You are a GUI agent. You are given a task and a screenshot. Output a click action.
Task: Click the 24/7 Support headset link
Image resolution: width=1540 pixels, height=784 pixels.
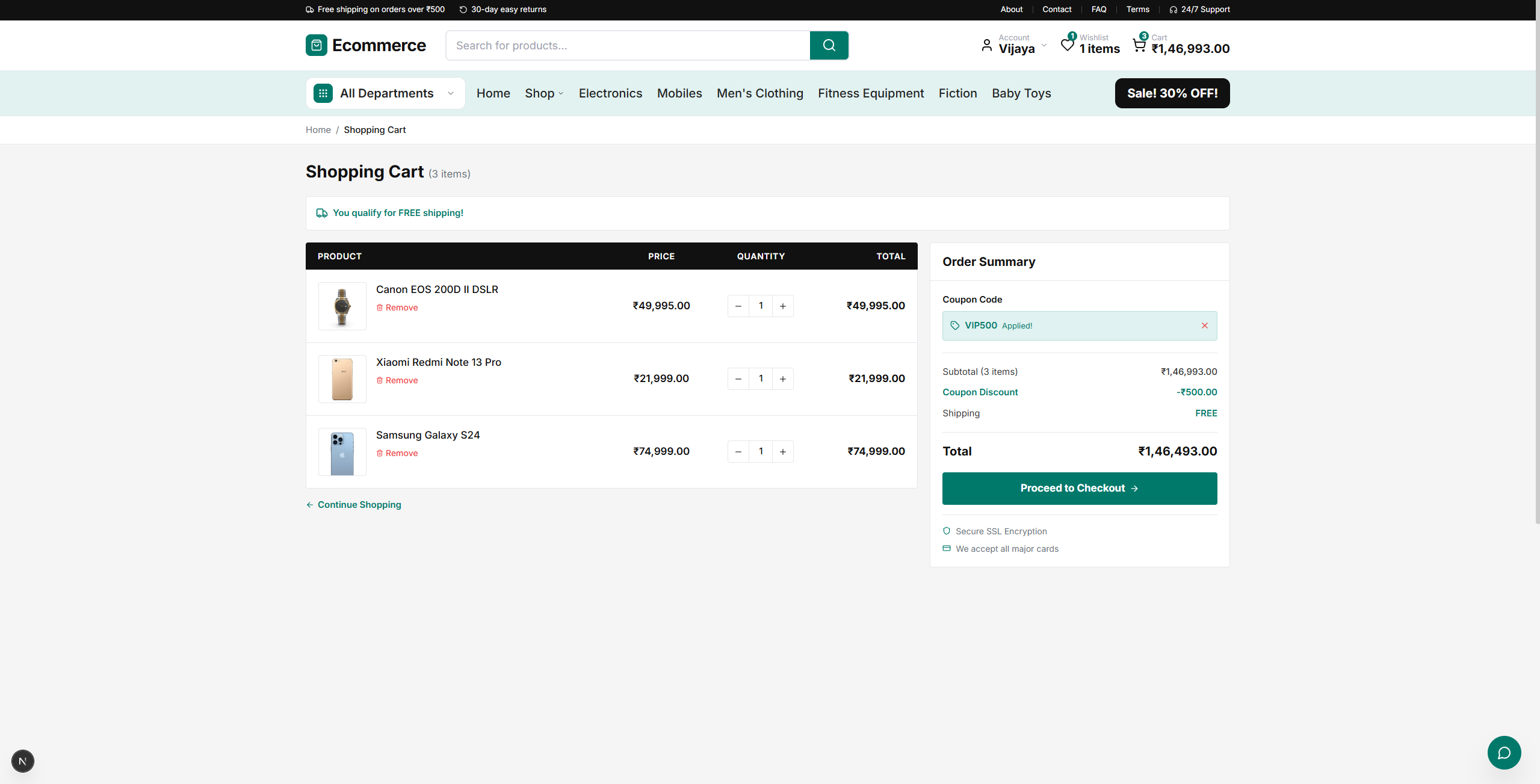click(x=1199, y=10)
